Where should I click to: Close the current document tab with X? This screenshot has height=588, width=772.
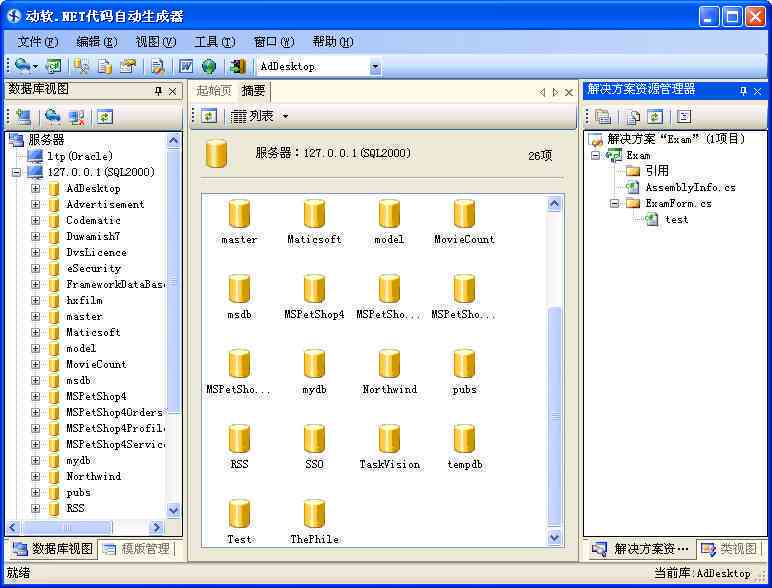pyautogui.click(x=569, y=92)
